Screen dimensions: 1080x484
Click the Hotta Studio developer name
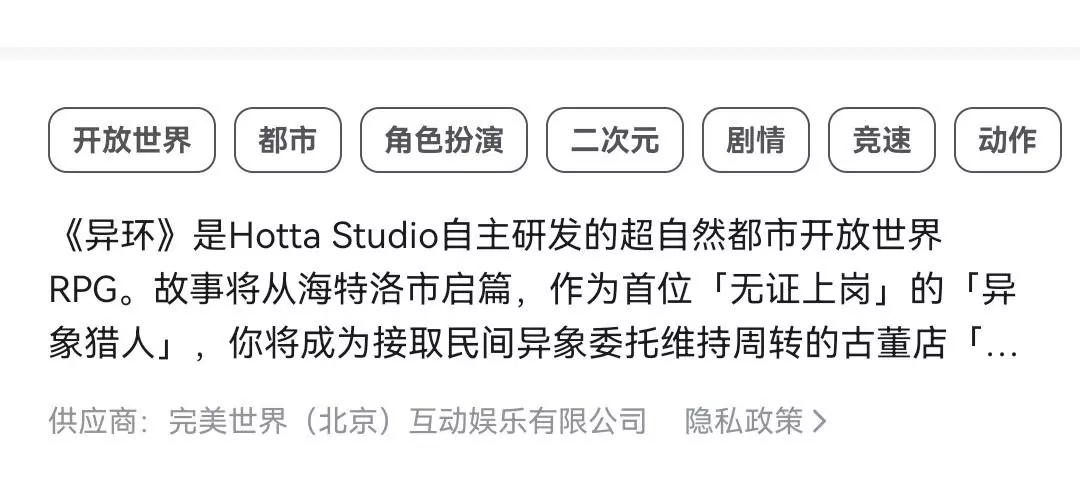click(333, 238)
